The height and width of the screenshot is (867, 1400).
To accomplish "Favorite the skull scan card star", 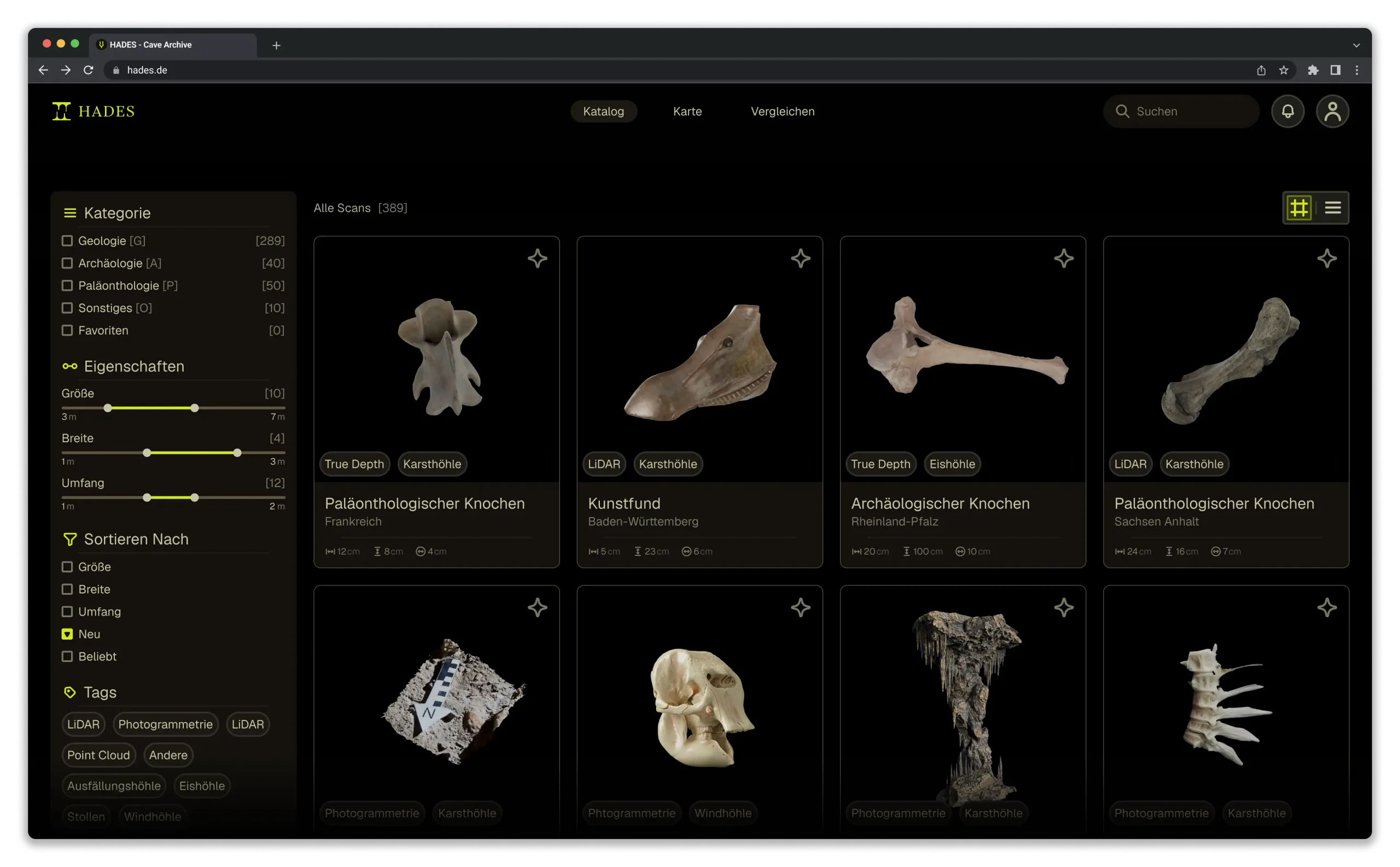I will [x=801, y=608].
